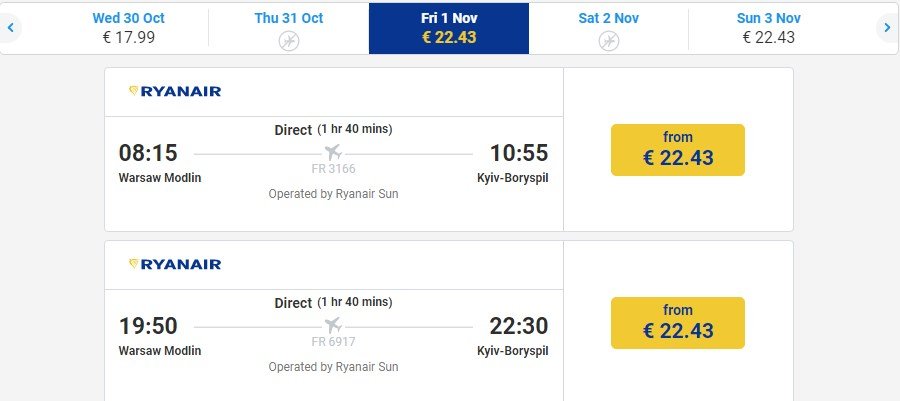Click the 08:15 departure time
The width and height of the screenshot is (900, 401).
point(148,153)
